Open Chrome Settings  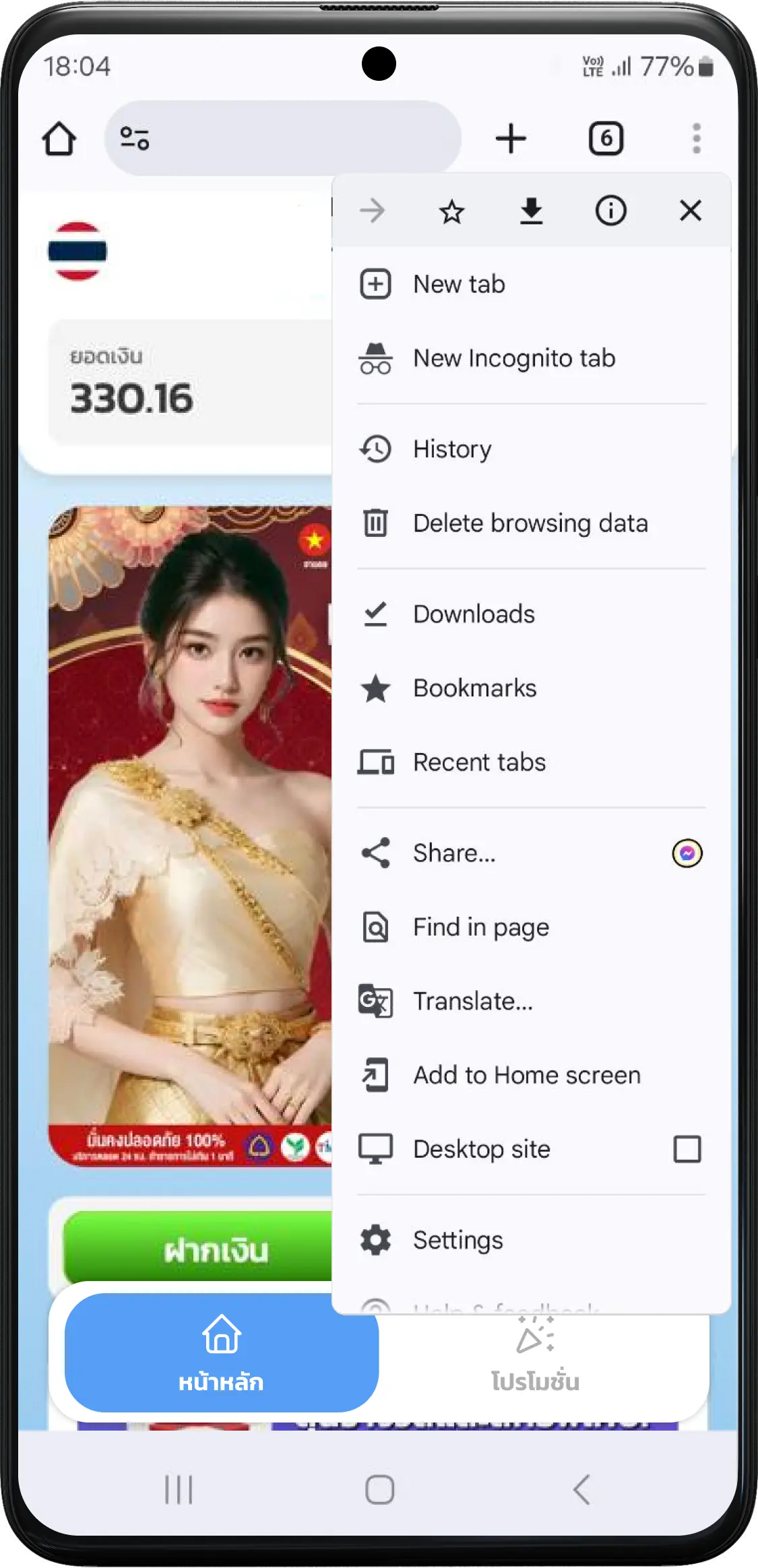(x=457, y=1240)
